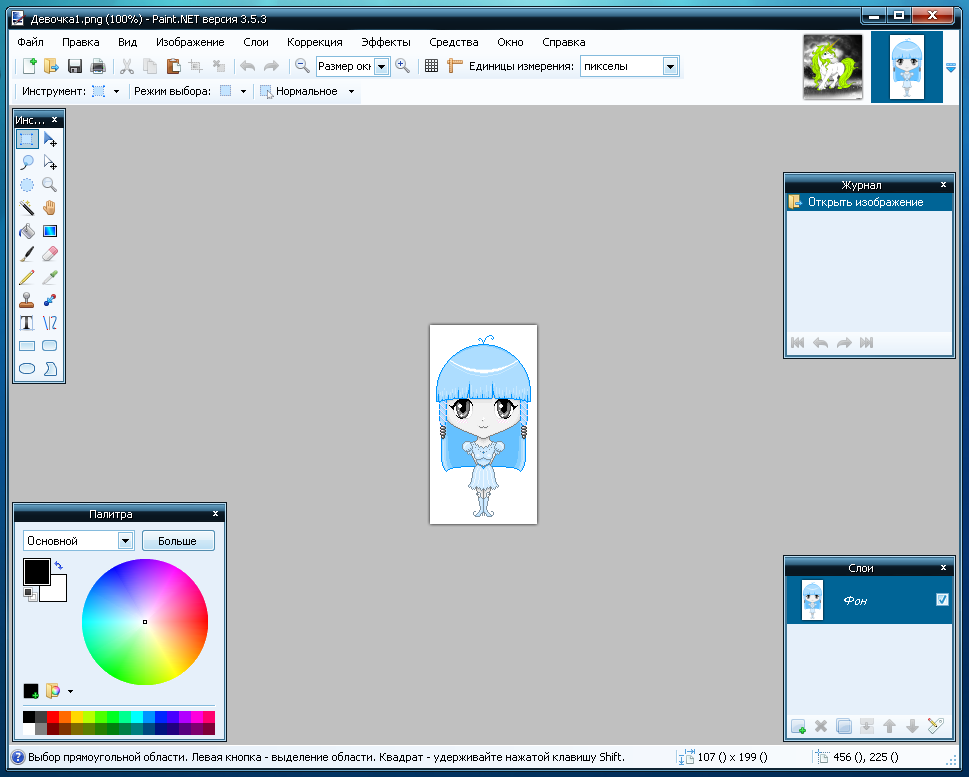Toggle visibility checkbox of Фон layer

(x=942, y=600)
